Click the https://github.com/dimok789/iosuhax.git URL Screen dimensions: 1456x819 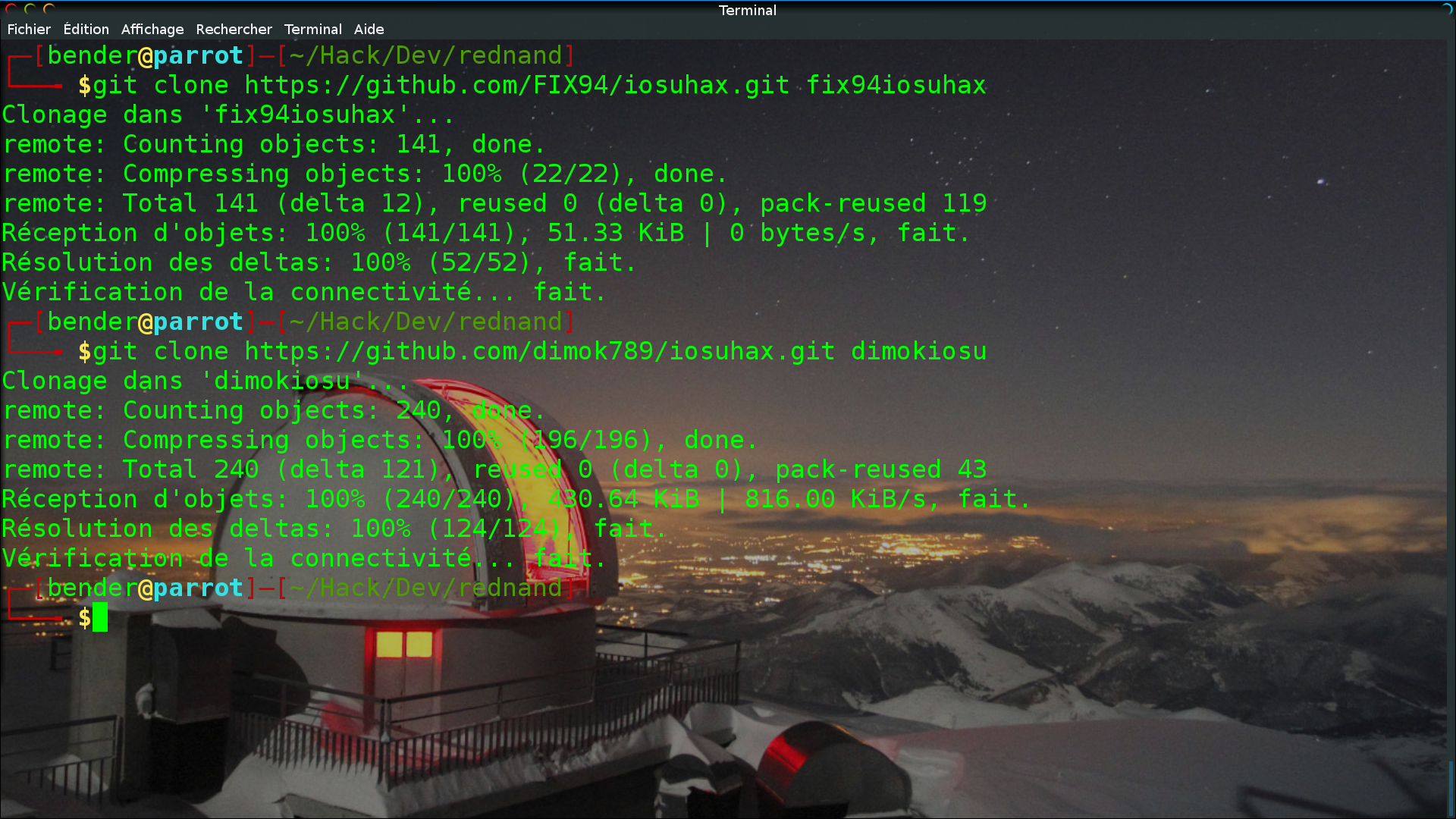(540, 351)
